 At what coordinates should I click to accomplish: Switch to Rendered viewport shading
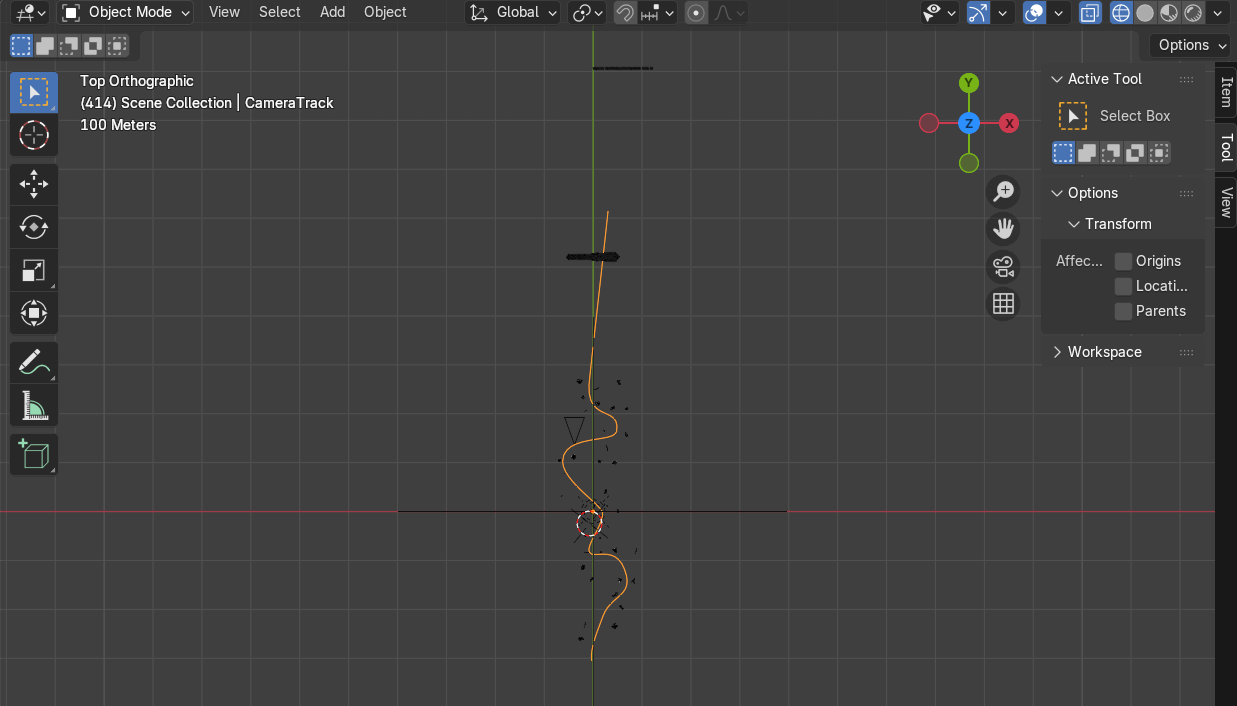click(x=1193, y=13)
